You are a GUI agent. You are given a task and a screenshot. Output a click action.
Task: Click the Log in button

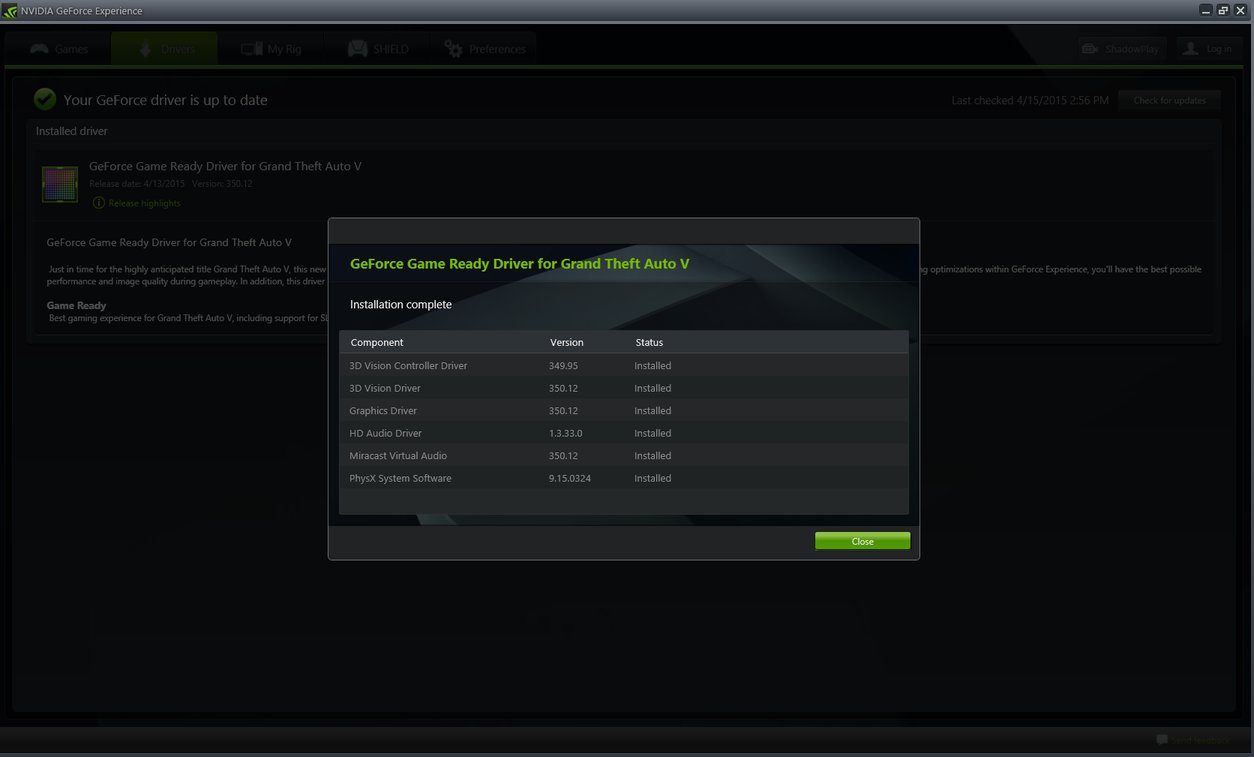1208,48
